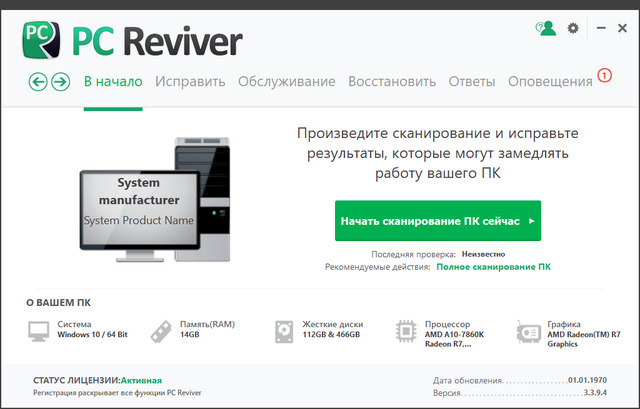The height and width of the screenshot is (409, 640).
Task: Click 'AMD Radeon(TM) R7' graphics text
Action: (x=584, y=335)
